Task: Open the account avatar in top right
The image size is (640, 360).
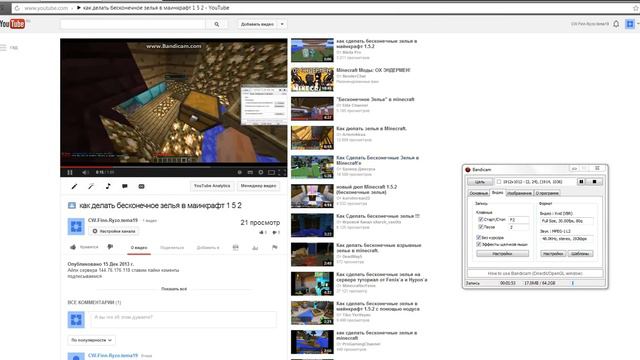Action: point(630,24)
